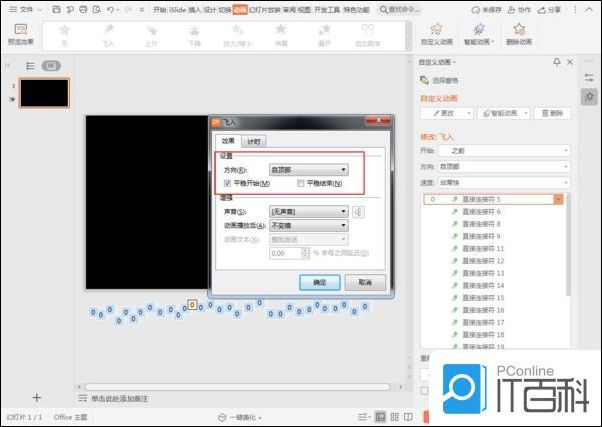Screen dimensions: 602x427
Task: Select the 放大/缩小 effect in gallery
Action: pos(238,36)
